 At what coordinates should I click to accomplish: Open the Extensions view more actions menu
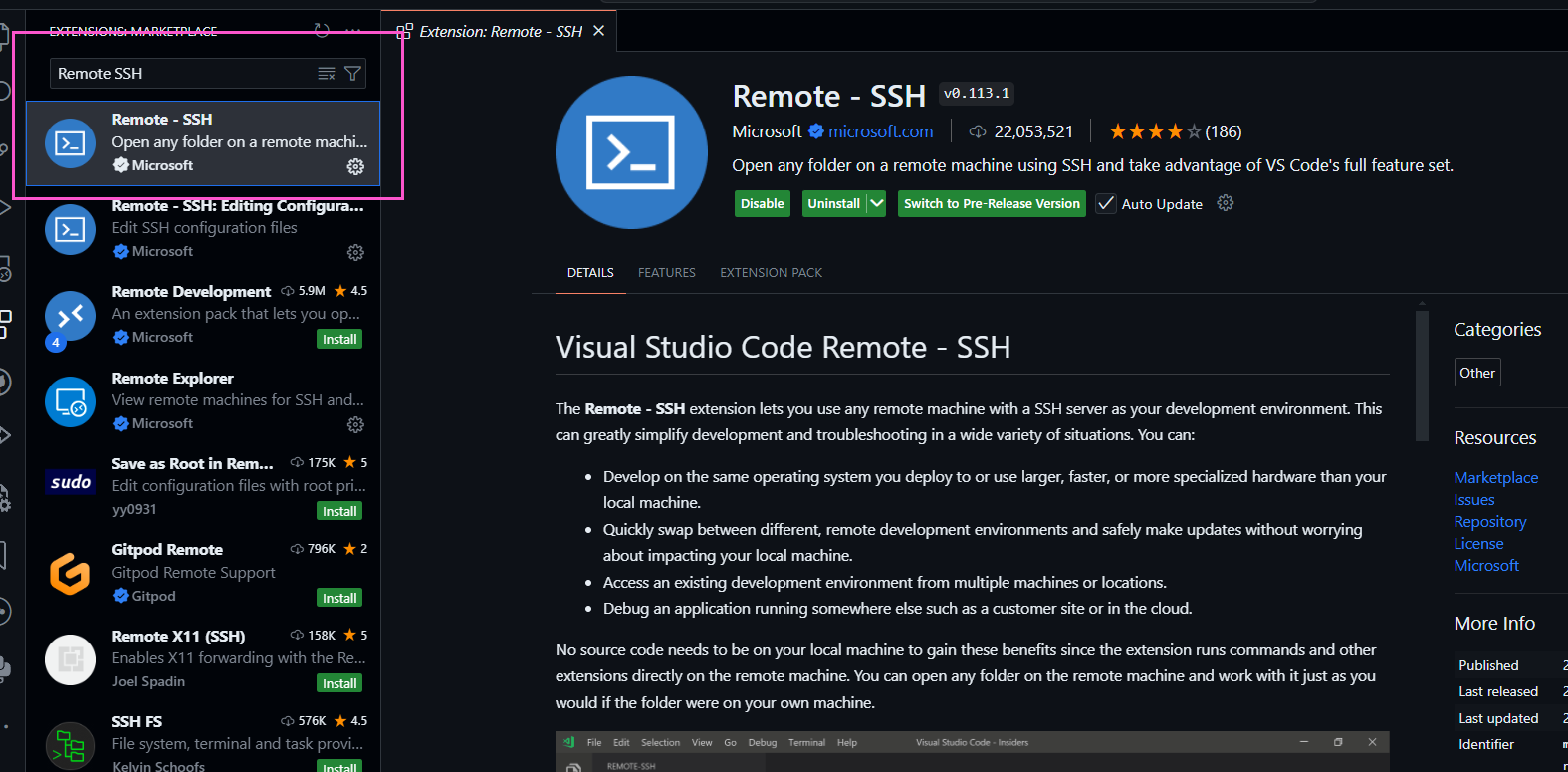click(x=353, y=31)
